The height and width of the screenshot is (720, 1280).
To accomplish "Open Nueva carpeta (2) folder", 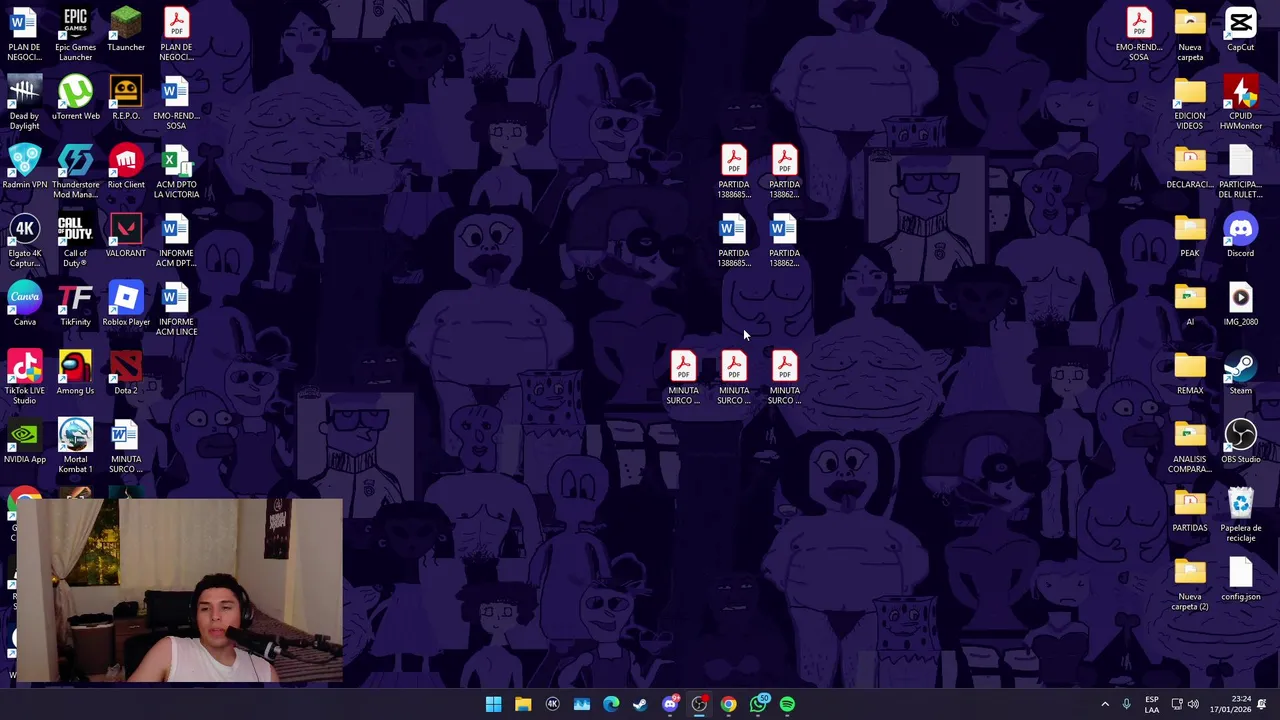I will [1190, 585].
